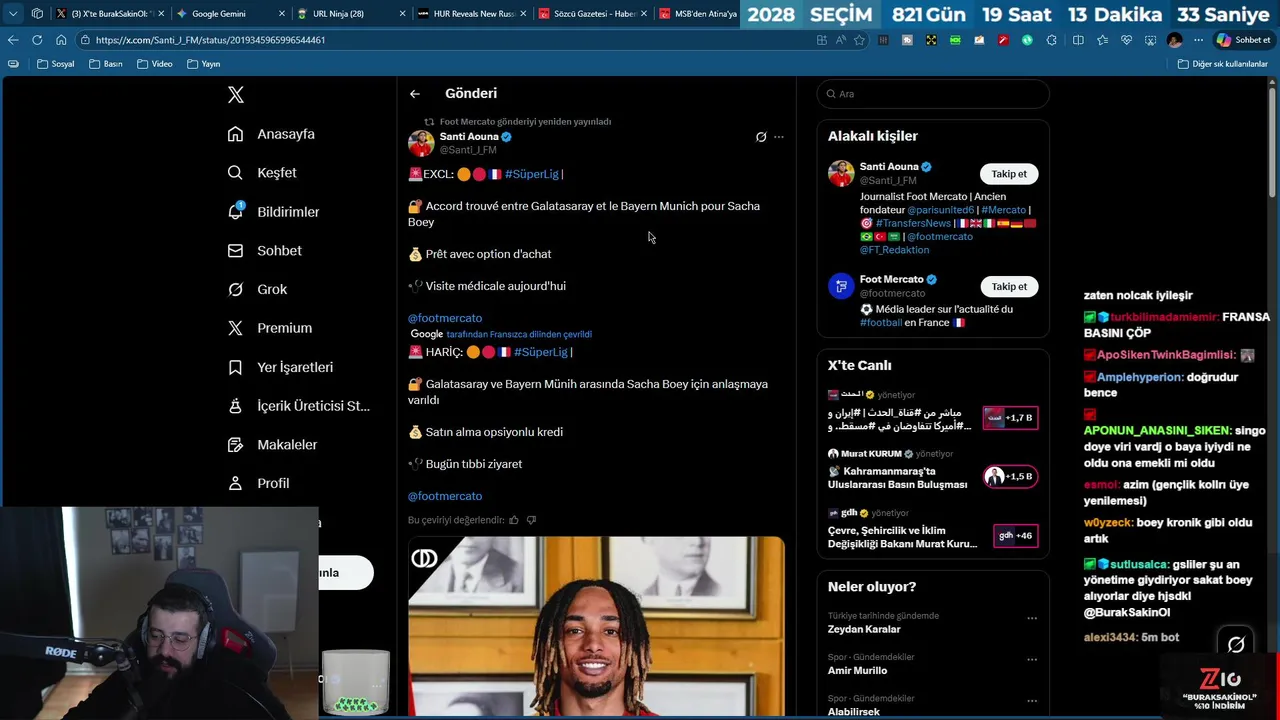Open the @footmercato mention in the French text
1280x720 pixels.
(445, 318)
